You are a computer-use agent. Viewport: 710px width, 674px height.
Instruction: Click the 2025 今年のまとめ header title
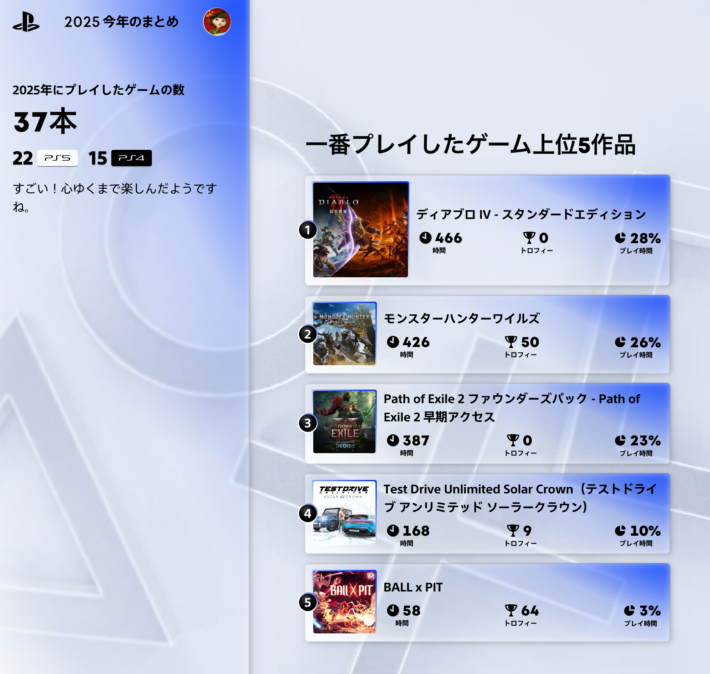(x=121, y=22)
